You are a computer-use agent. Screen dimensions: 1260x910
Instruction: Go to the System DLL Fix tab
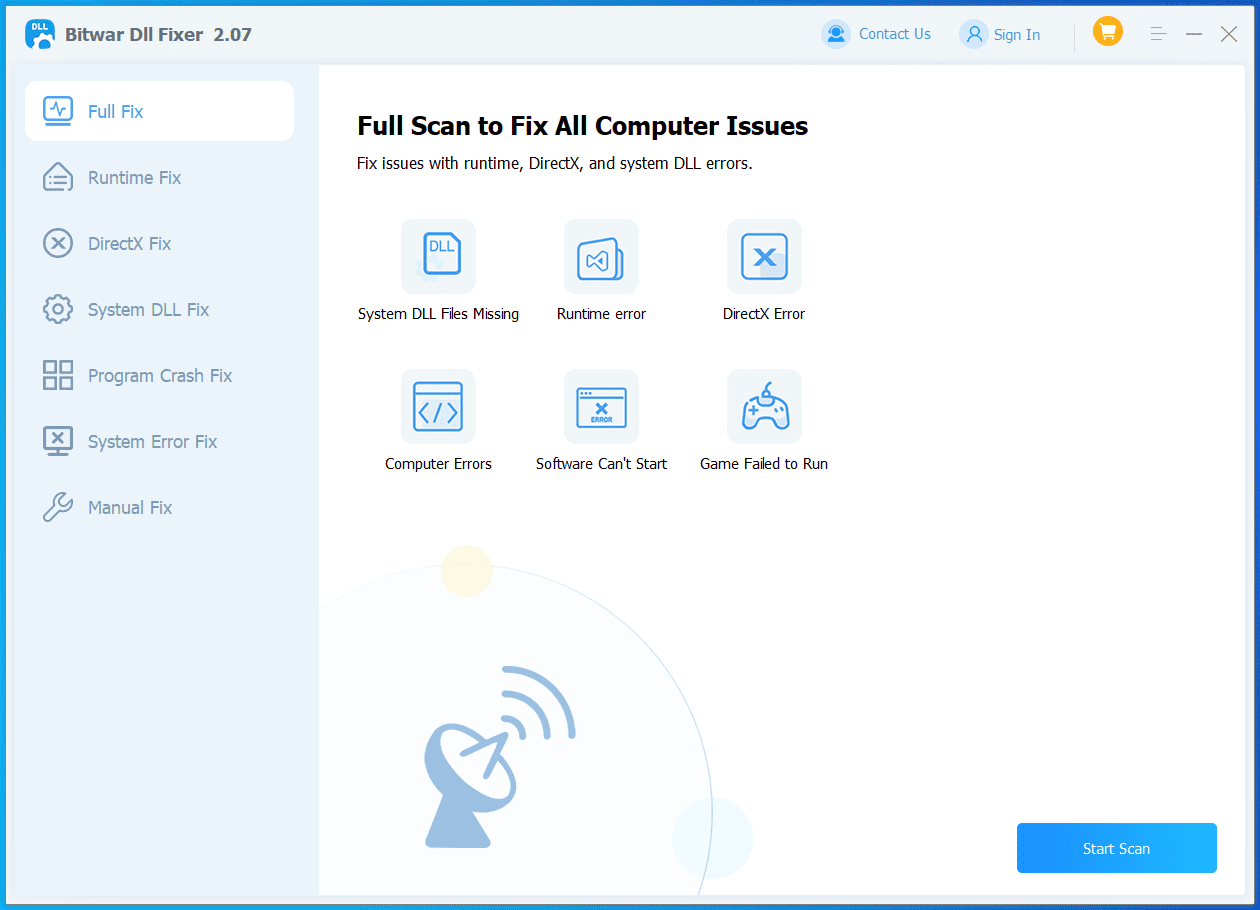click(x=160, y=309)
